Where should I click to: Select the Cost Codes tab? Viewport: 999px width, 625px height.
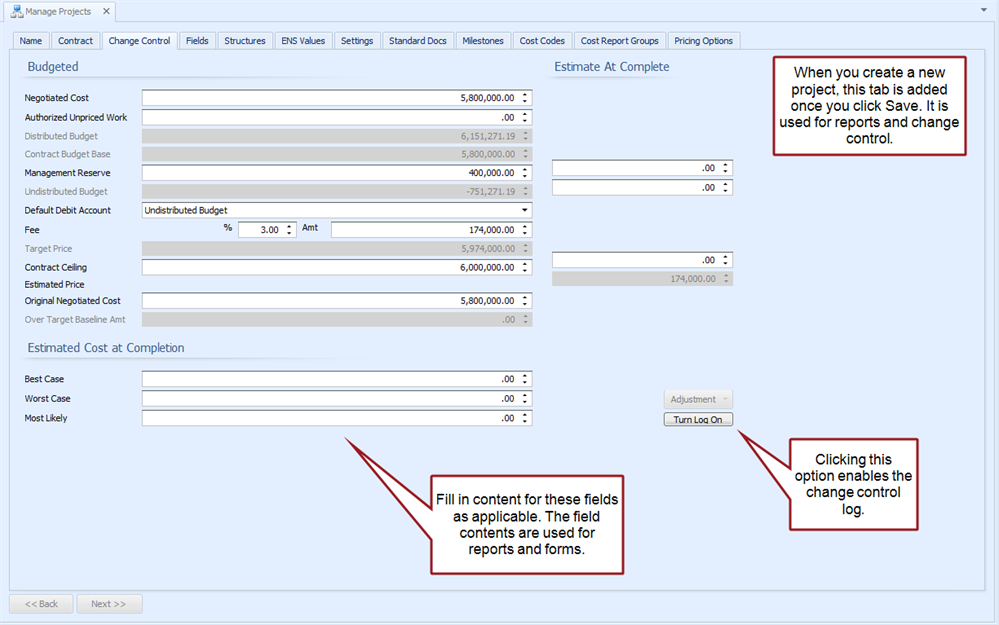(x=542, y=41)
